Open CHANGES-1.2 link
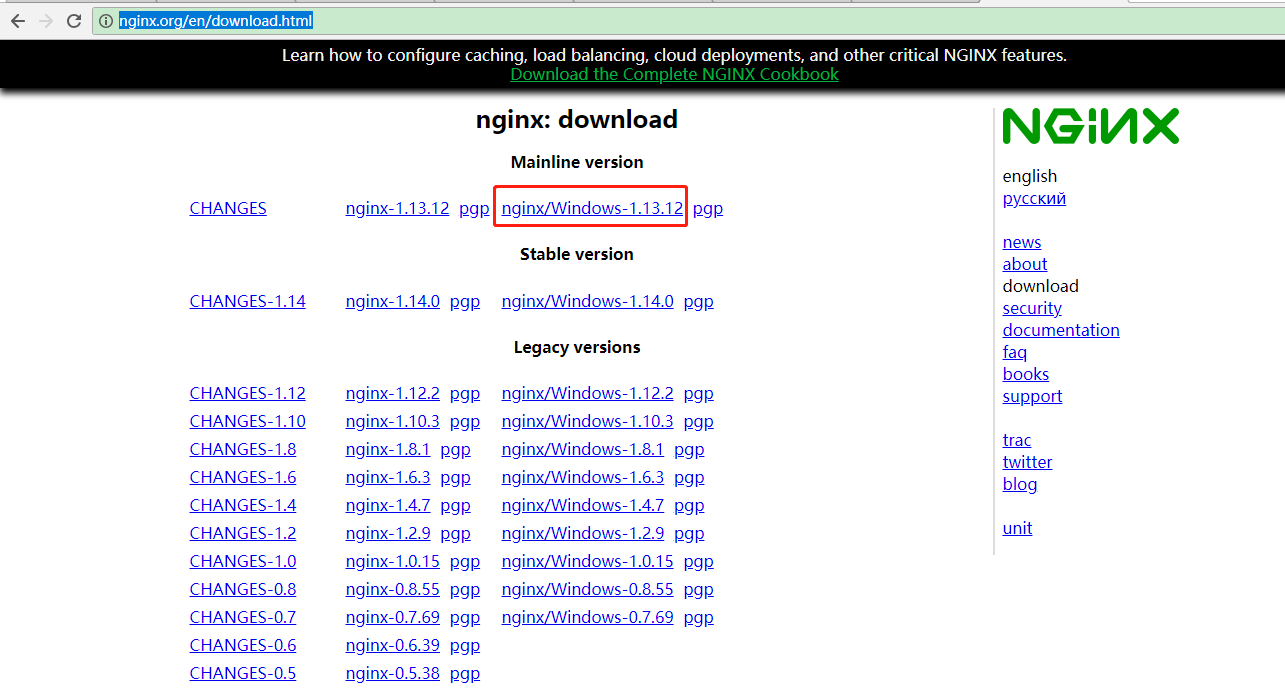The image size is (1285, 693). coord(243,533)
